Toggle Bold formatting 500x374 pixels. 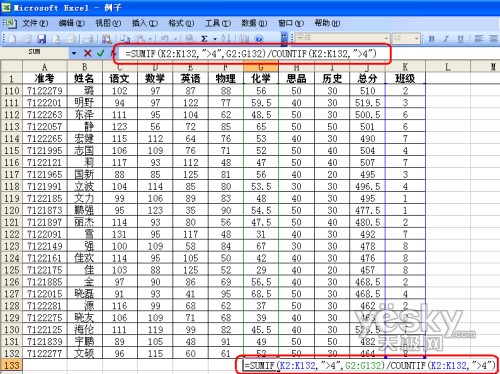431,39
